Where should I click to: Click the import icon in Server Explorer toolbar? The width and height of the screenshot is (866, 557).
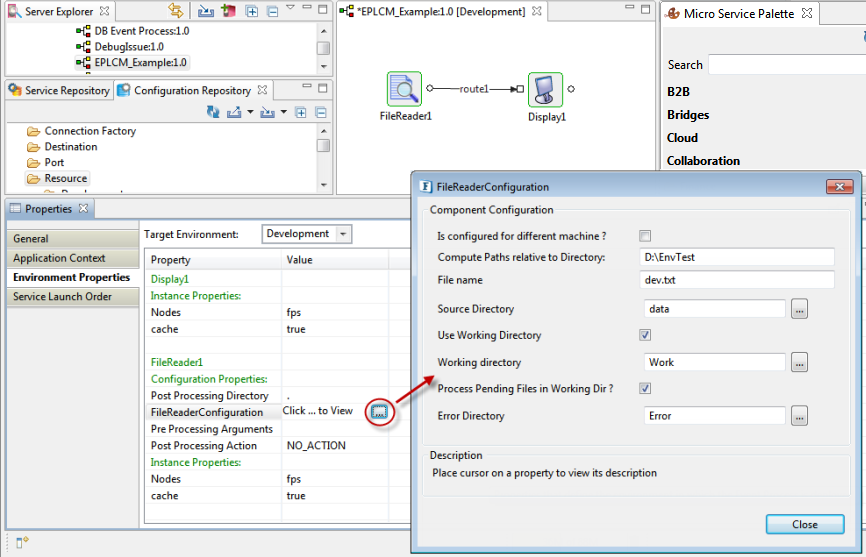click(x=205, y=11)
